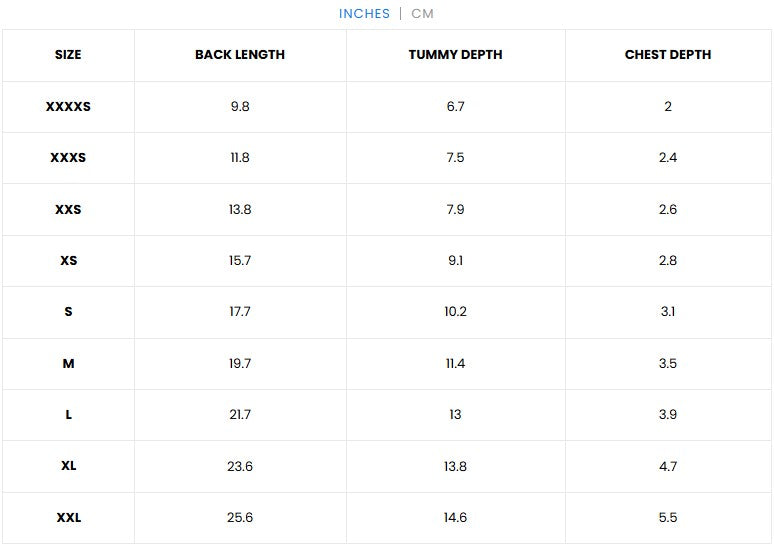
Task: Click tummy depth value 14.6
Action: (x=455, y=518)
